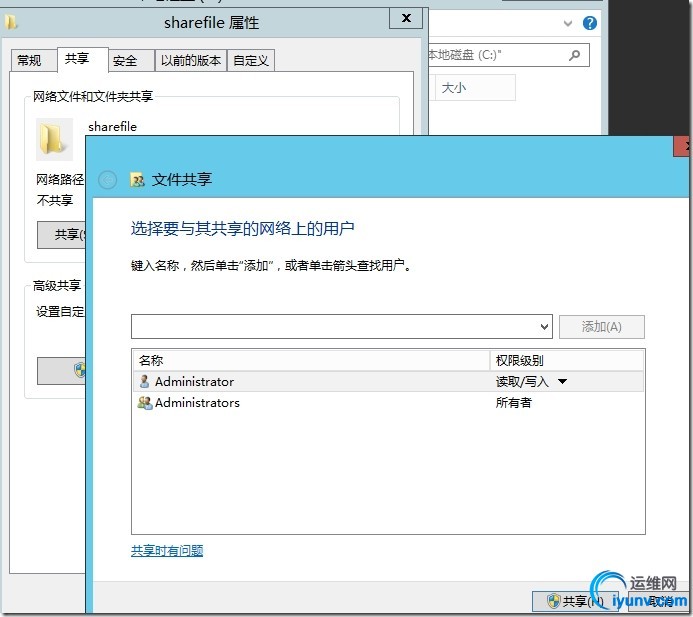The height and width of the screenshot is (617, 693).
Task: Click the Administrator user icon in list
Action: pyautogui.click(x=144, y=381)
